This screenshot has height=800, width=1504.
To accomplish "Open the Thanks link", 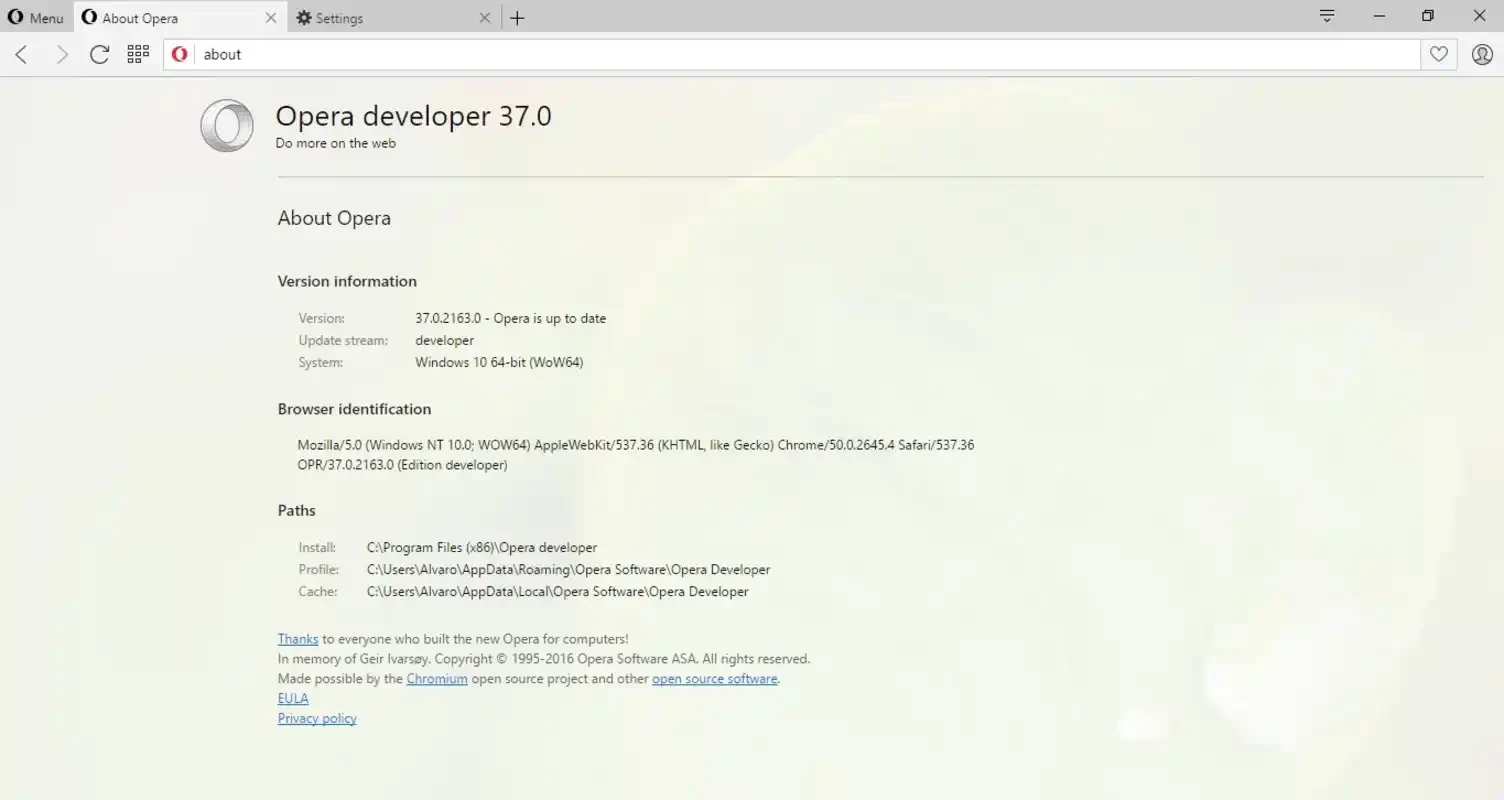I will pos(298,639).
